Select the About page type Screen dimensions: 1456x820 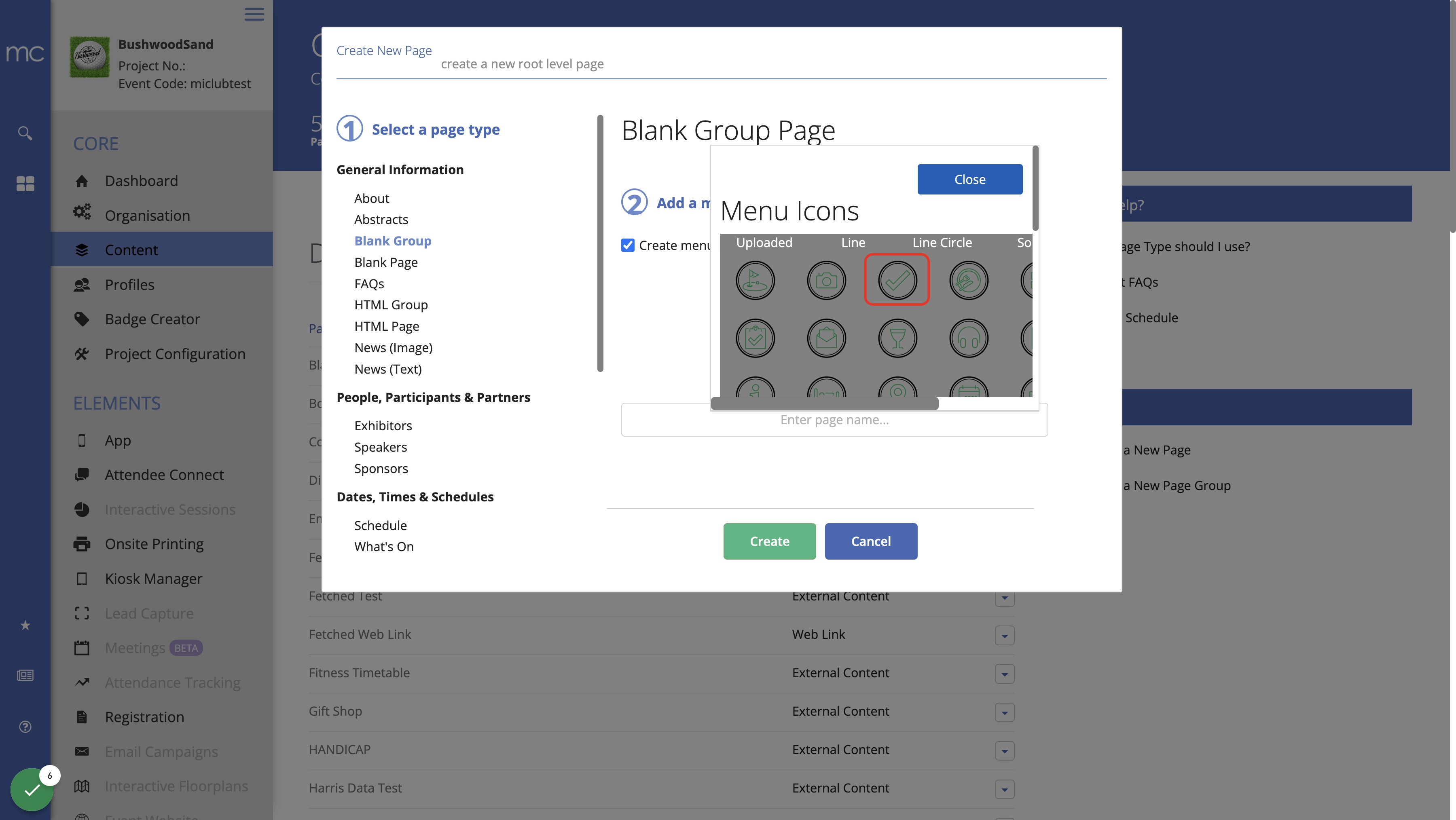(371, 199)
